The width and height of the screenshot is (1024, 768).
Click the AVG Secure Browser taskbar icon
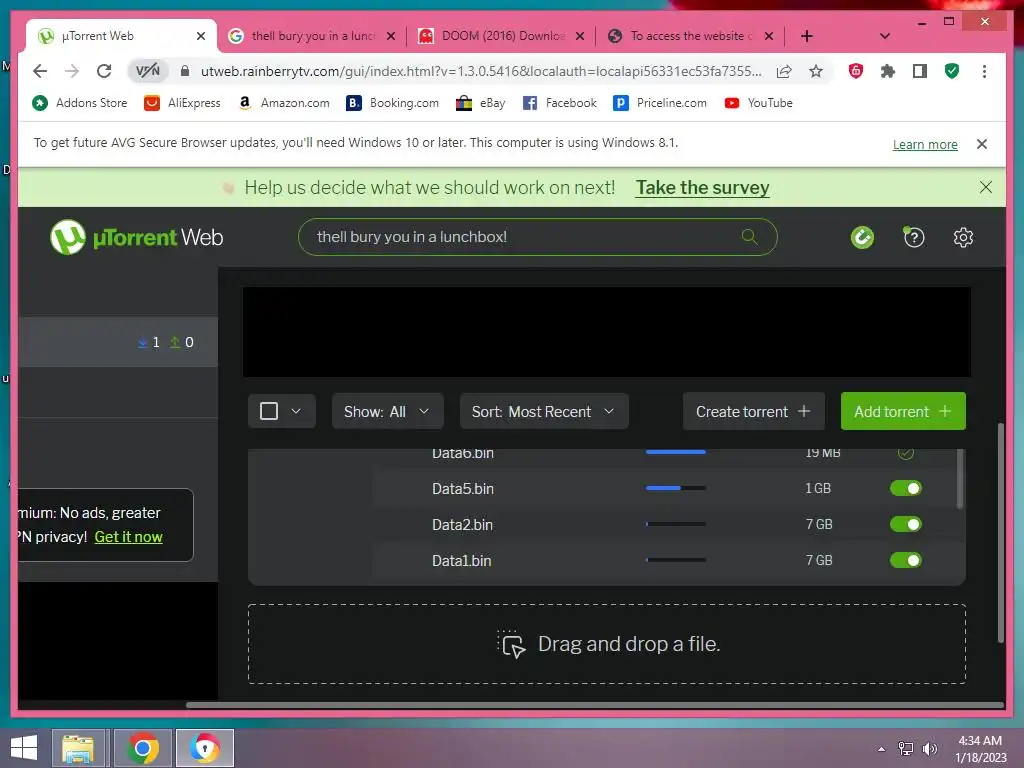(204, 748)
